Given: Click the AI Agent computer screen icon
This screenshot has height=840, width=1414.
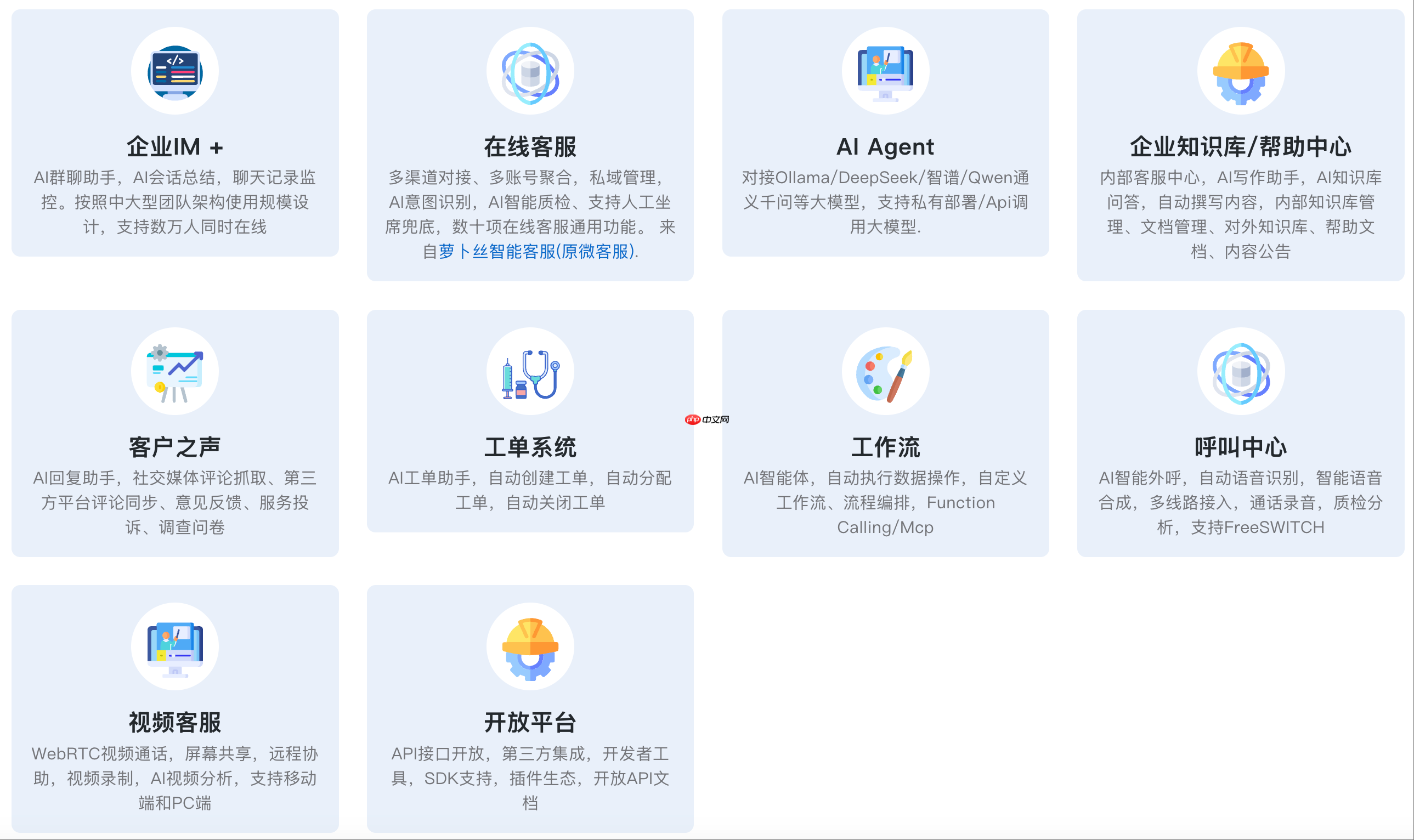Looking at the screenshot, I should pyautogui.click(x=884, y=71).
